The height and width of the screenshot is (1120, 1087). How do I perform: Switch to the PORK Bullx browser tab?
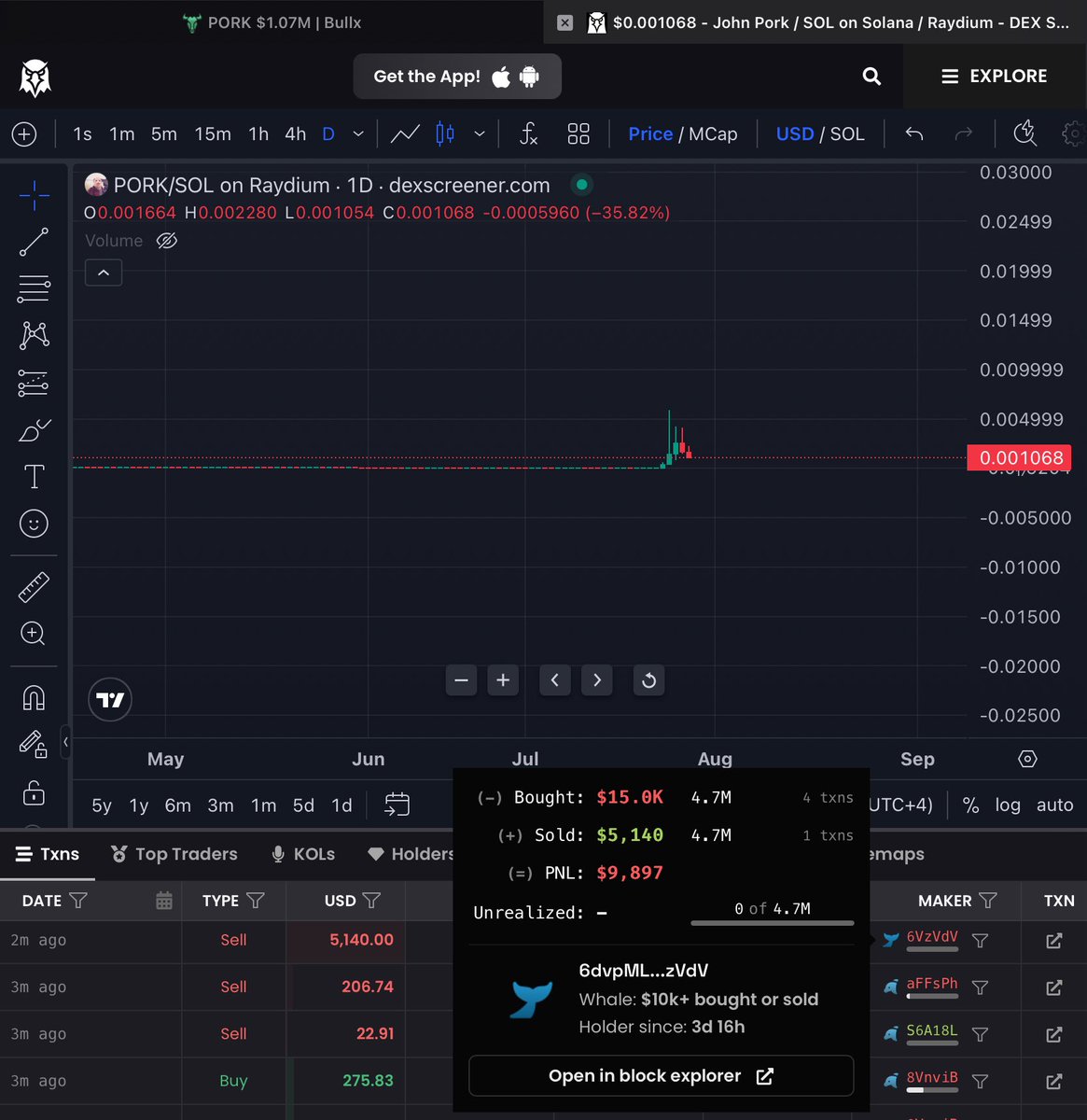(272, 22)
